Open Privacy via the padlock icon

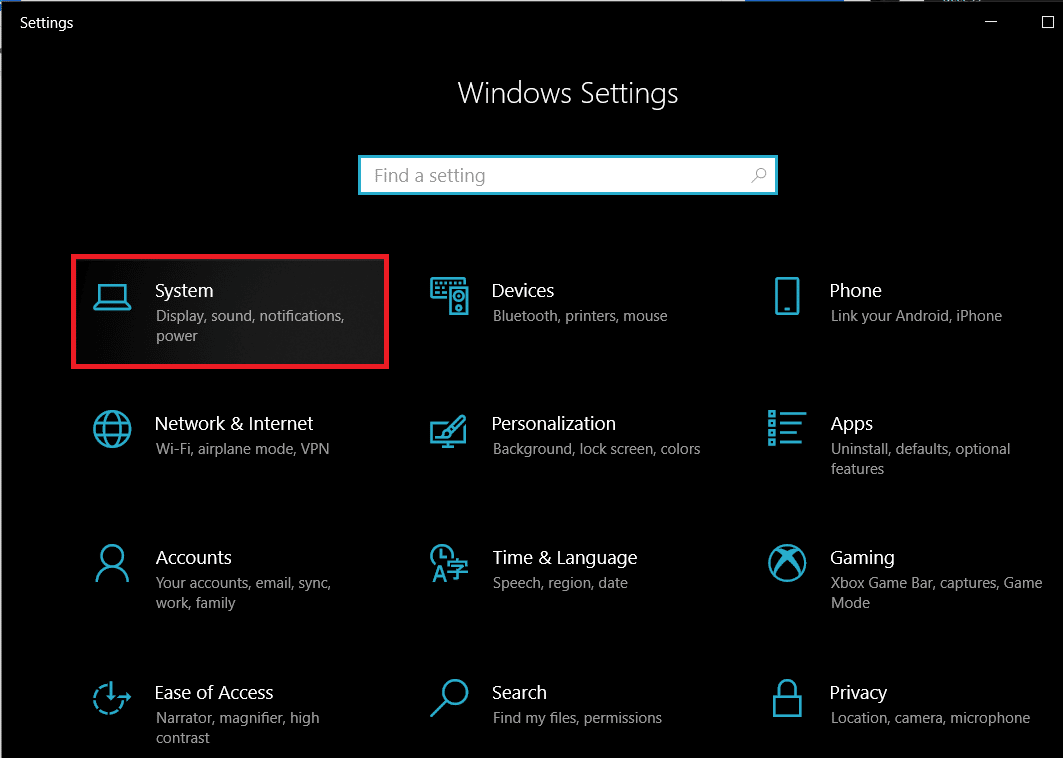coord(787,700)
